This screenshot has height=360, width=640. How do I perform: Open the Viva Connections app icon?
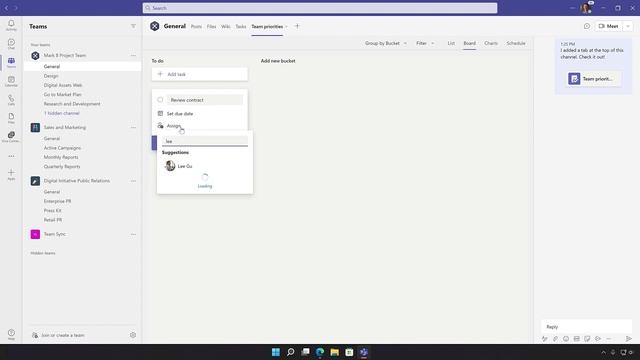click(11, 137)
